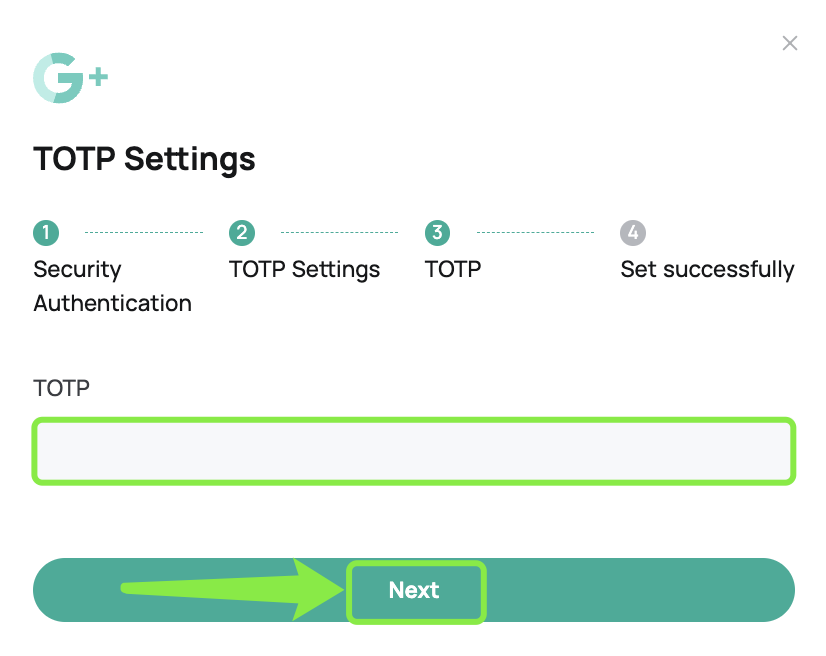Focus the TOTP code input field

pos(414,451)
